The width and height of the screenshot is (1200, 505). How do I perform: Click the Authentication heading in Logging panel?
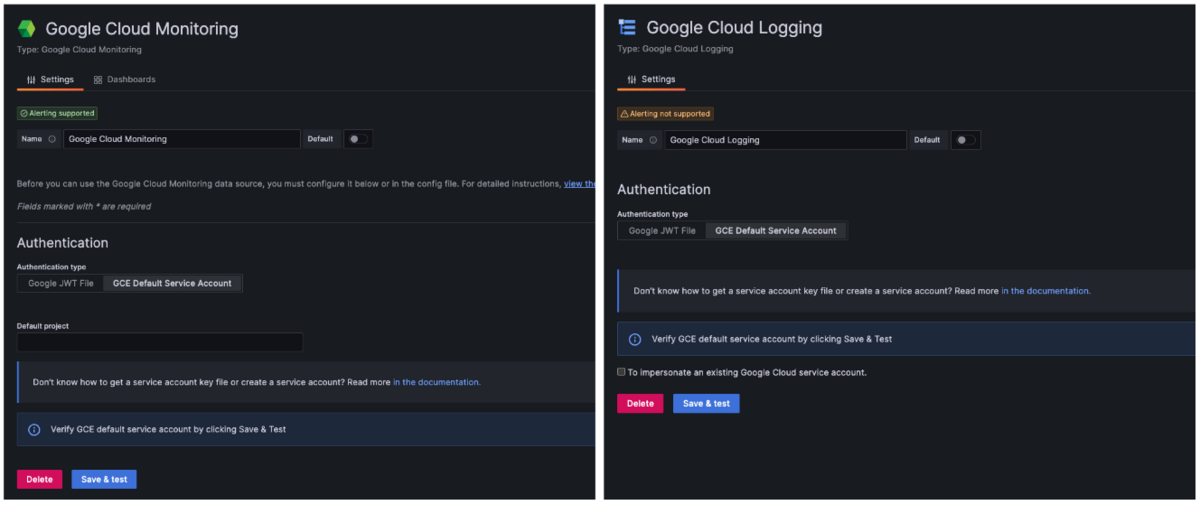pos(664,189)
